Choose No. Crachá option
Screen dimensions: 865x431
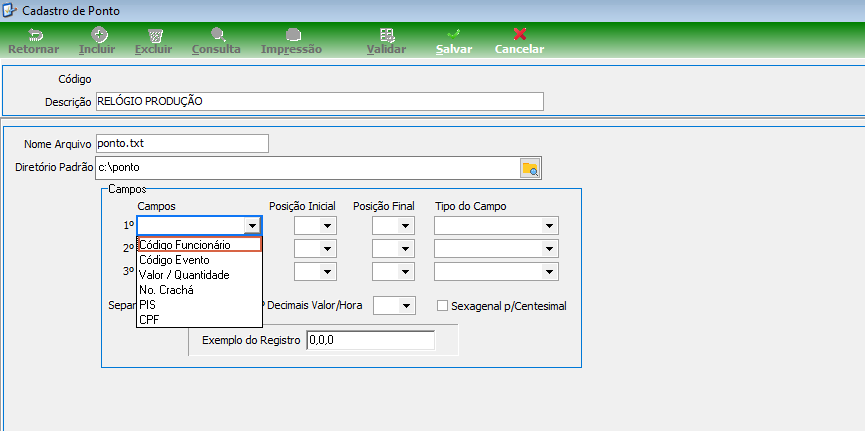pos(199,289)
